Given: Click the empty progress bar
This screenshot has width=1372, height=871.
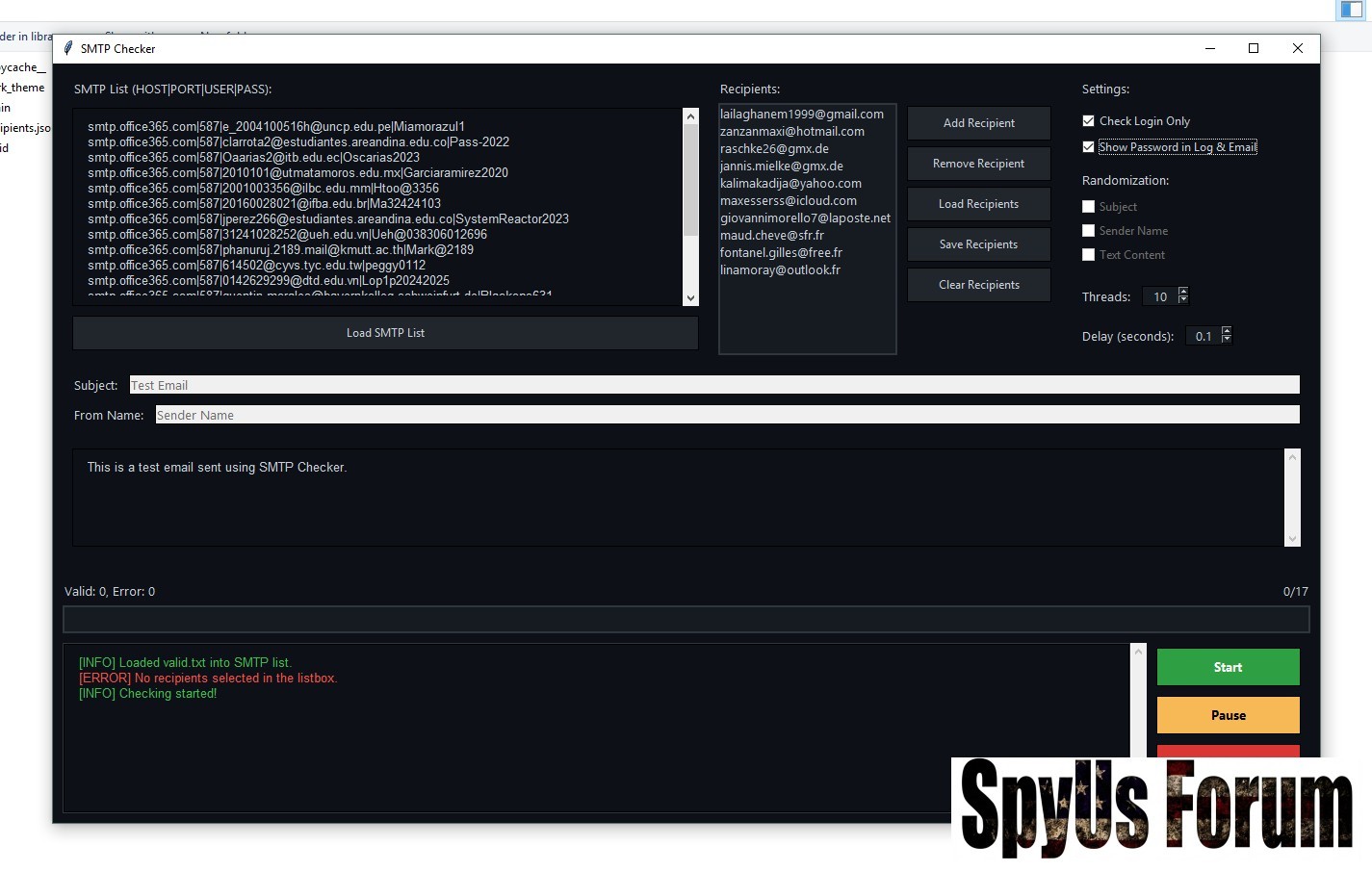Looking at the screenshot, I should 686,619.
